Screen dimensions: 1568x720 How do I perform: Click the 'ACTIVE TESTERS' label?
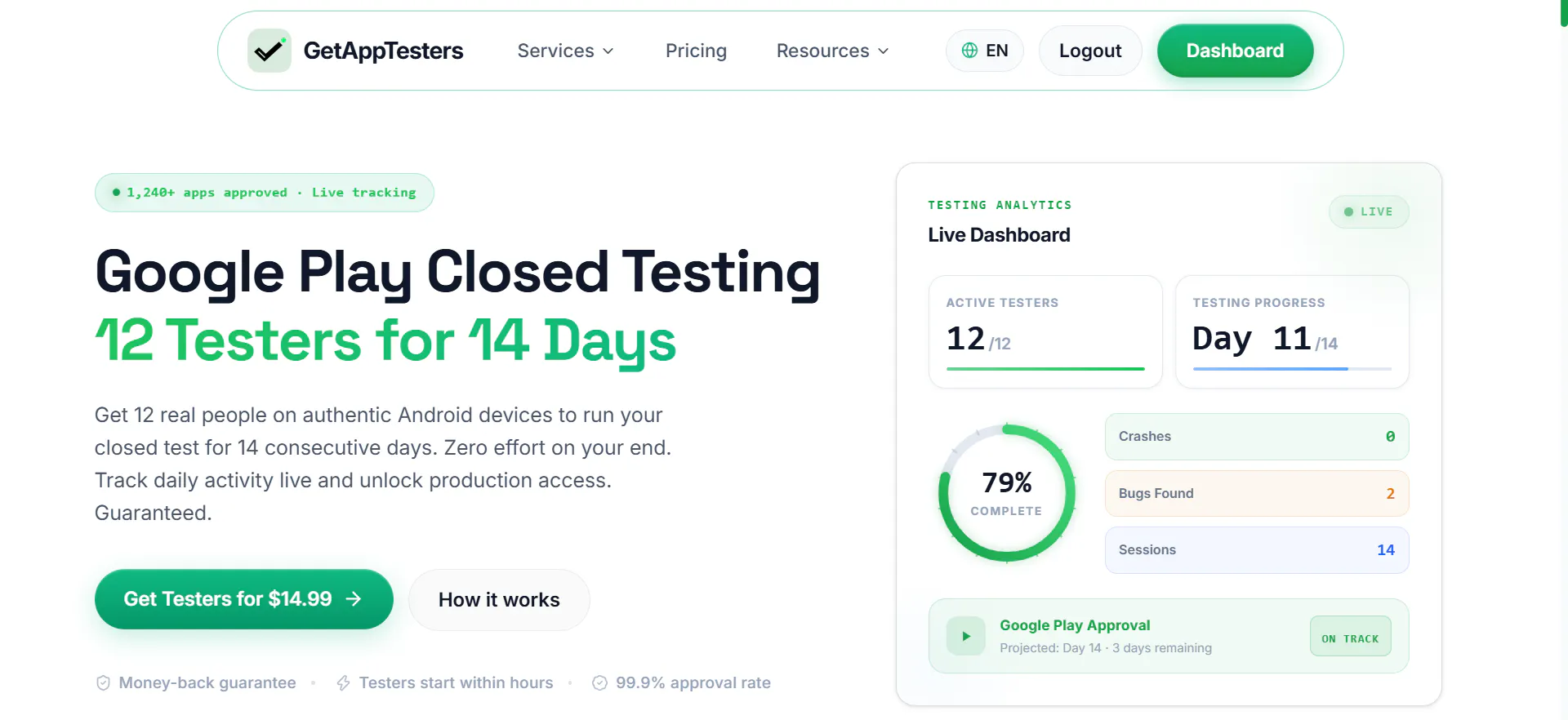(1002, 303)
